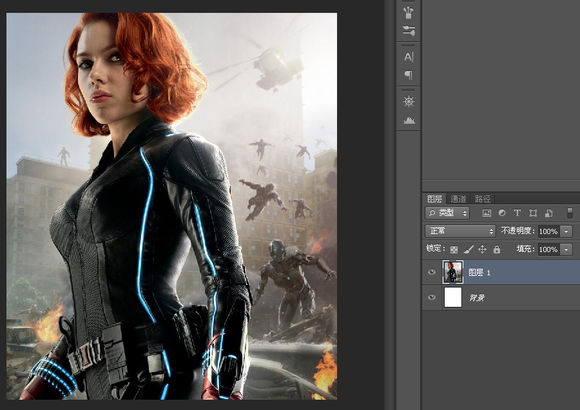Select 图层 1 layer thumbnail
This screenshot has height=410, width=580.
tap(453, 272)
